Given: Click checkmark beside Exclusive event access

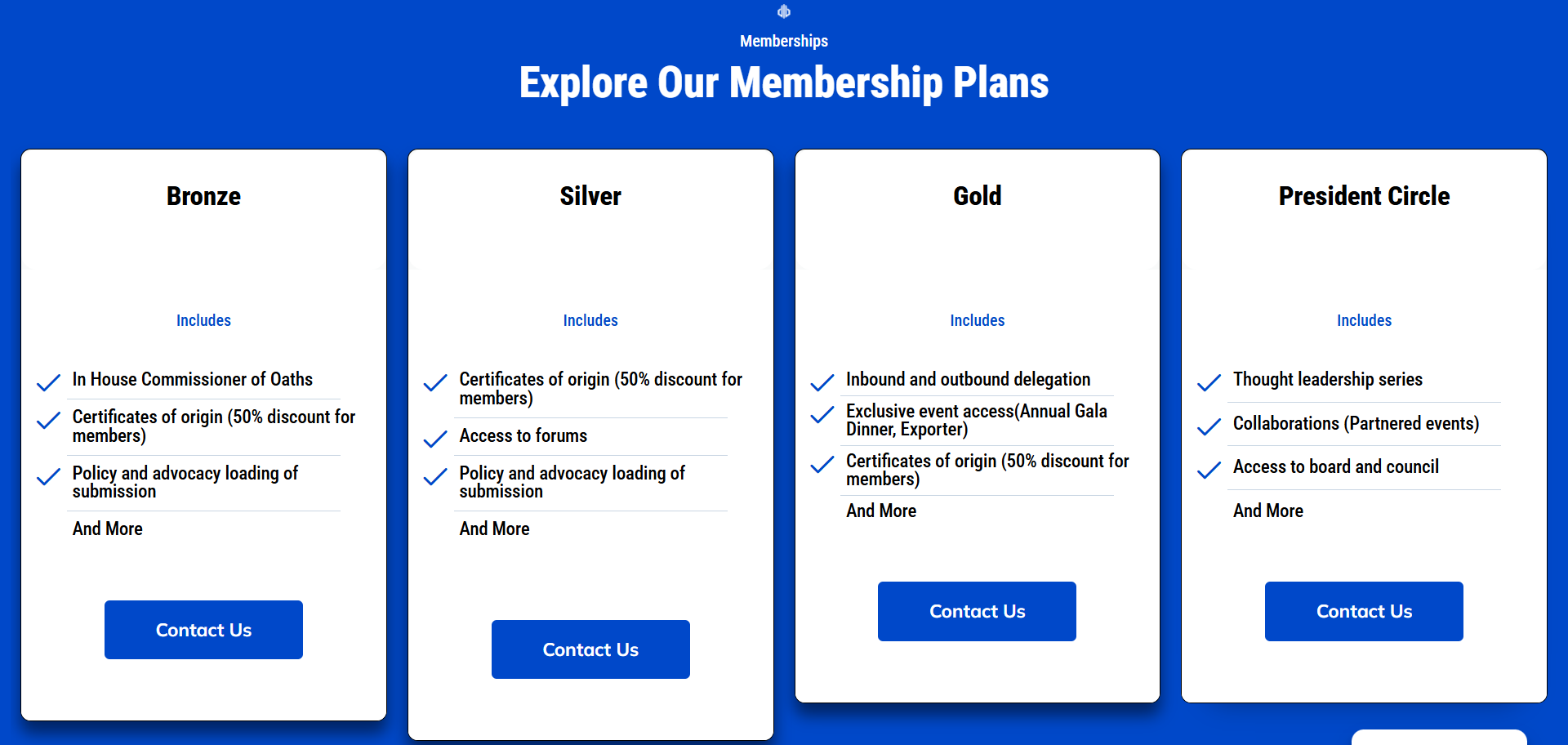Looking at the screenshot, I should pos(822,415).
